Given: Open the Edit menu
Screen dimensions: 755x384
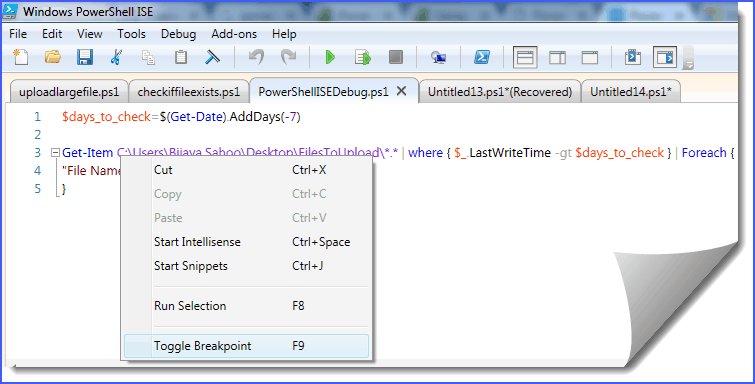Looking at the screenshot, I should tap(52, 34).
